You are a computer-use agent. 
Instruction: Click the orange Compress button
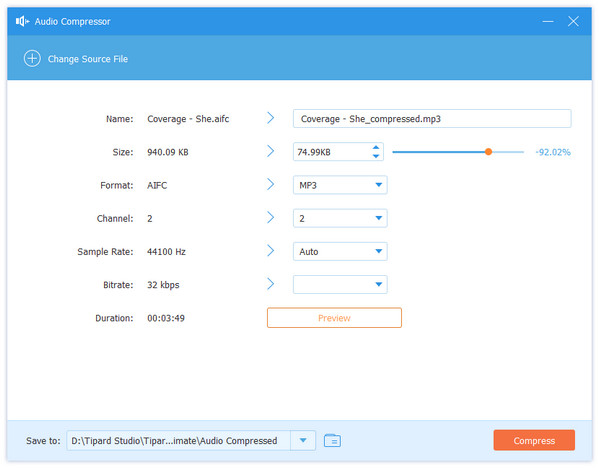(534, 440)
